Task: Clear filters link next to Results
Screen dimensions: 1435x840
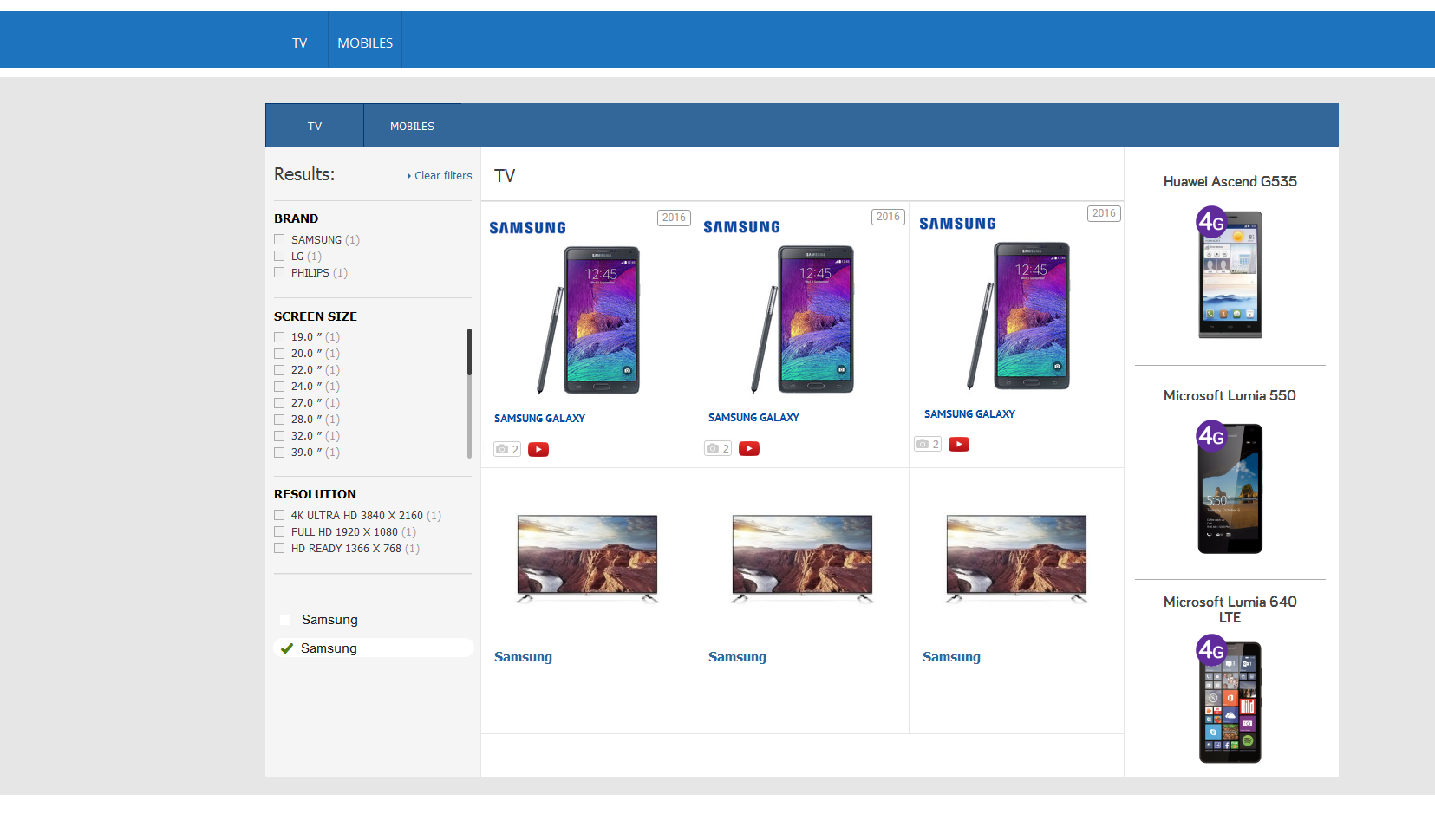Action: click(440, 175)
